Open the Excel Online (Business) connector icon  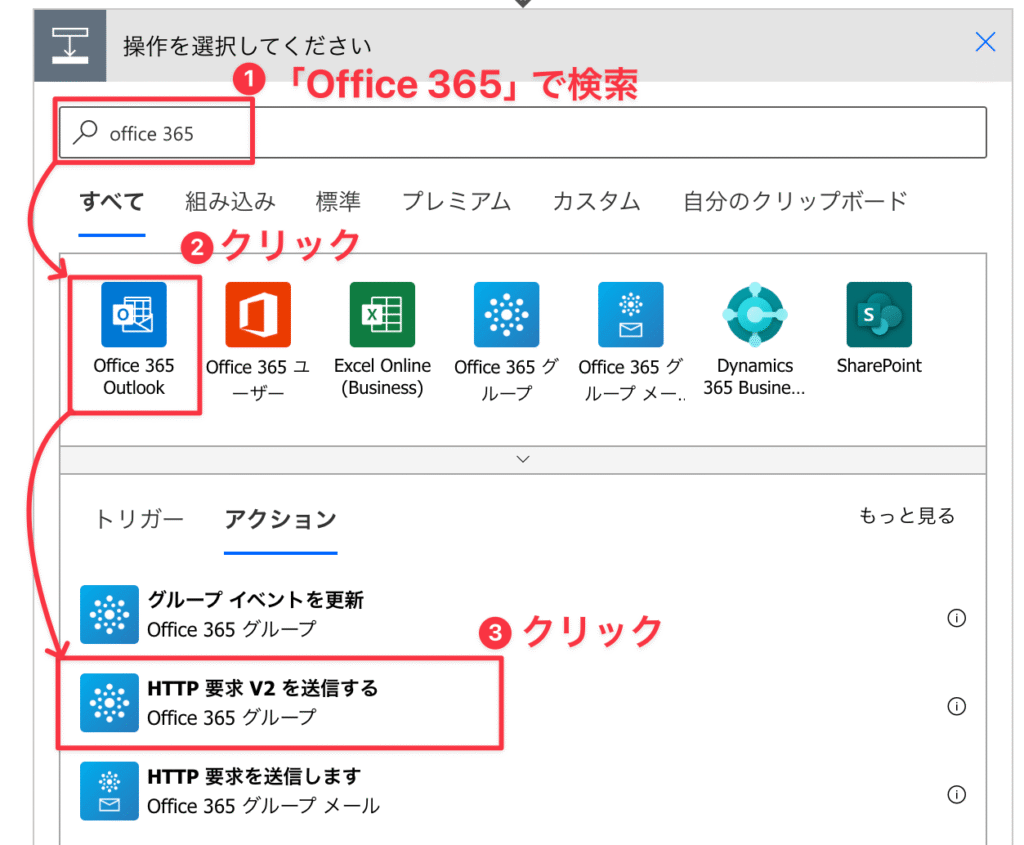pos(382,314)
